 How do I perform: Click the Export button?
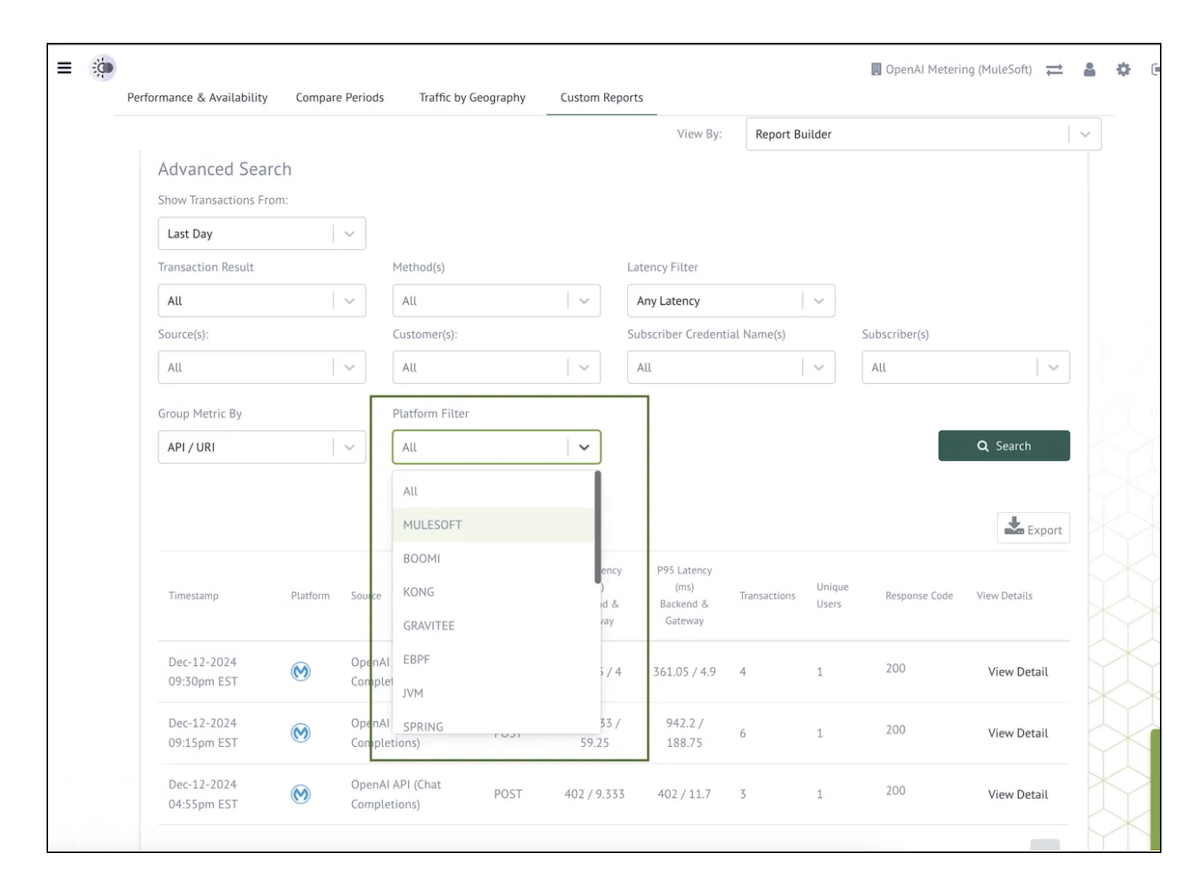(1033, 528)
